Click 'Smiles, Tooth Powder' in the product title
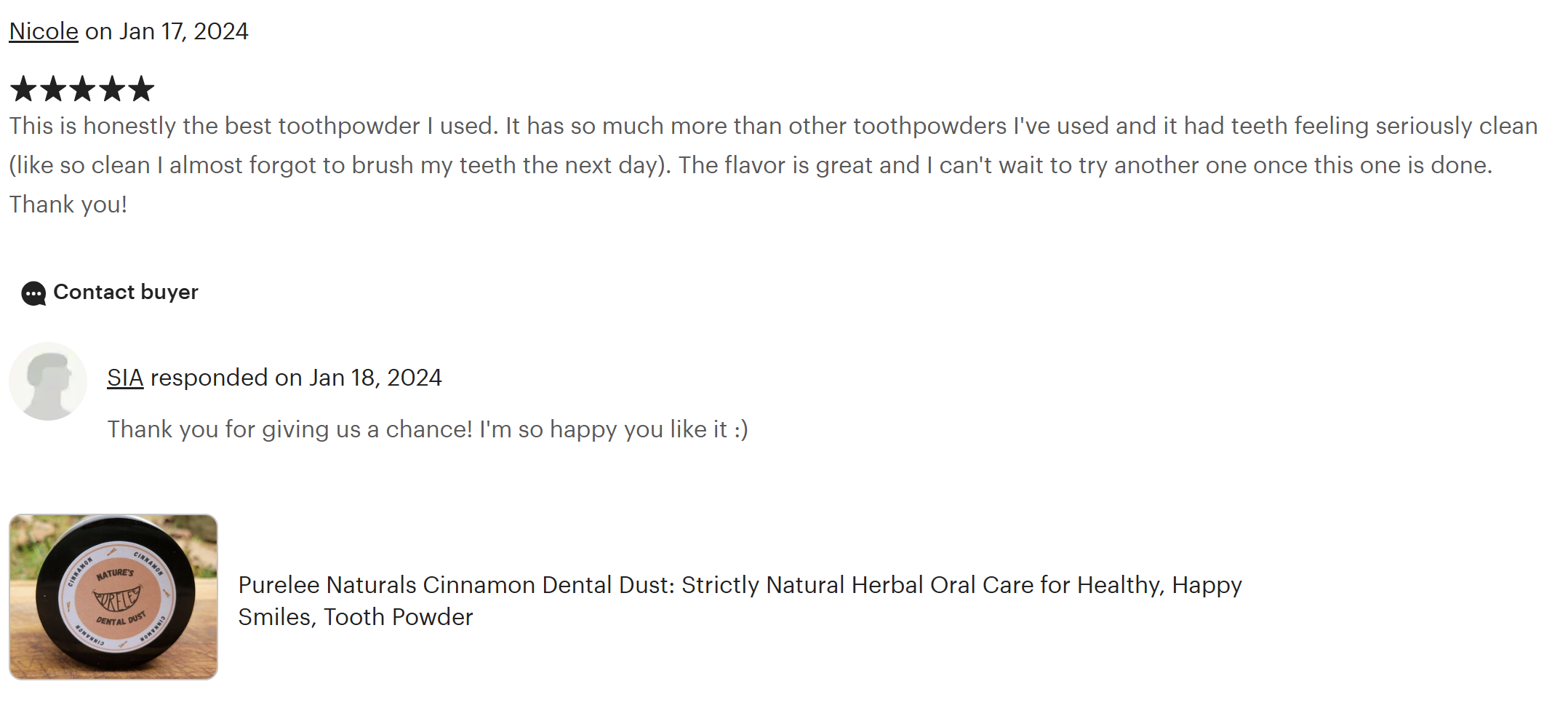This screenshot has height=716, width=1568. [x=356, y=617]
